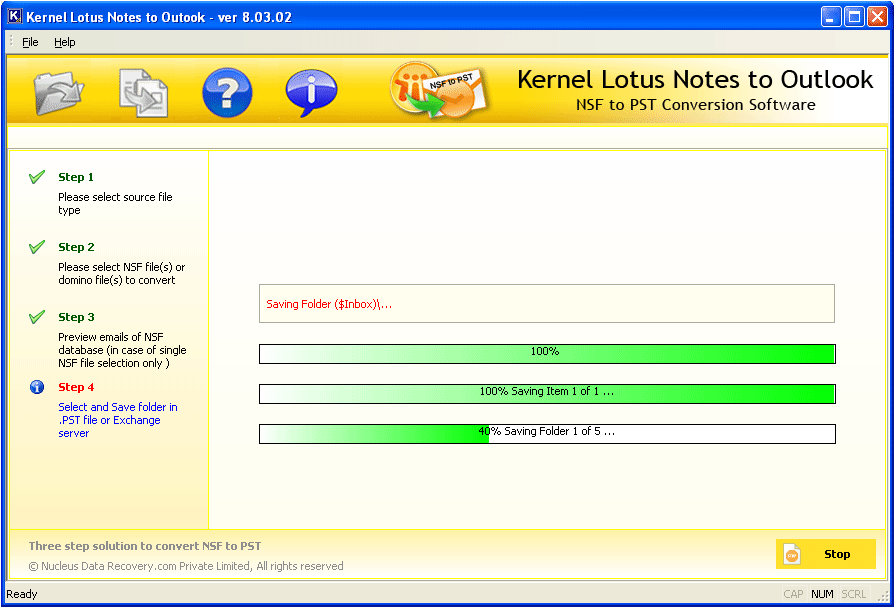Viewport: 896px width, 608px height.
Task: Click the 'NSF to PST Conversion Software' subtitle
Action: 695,105
